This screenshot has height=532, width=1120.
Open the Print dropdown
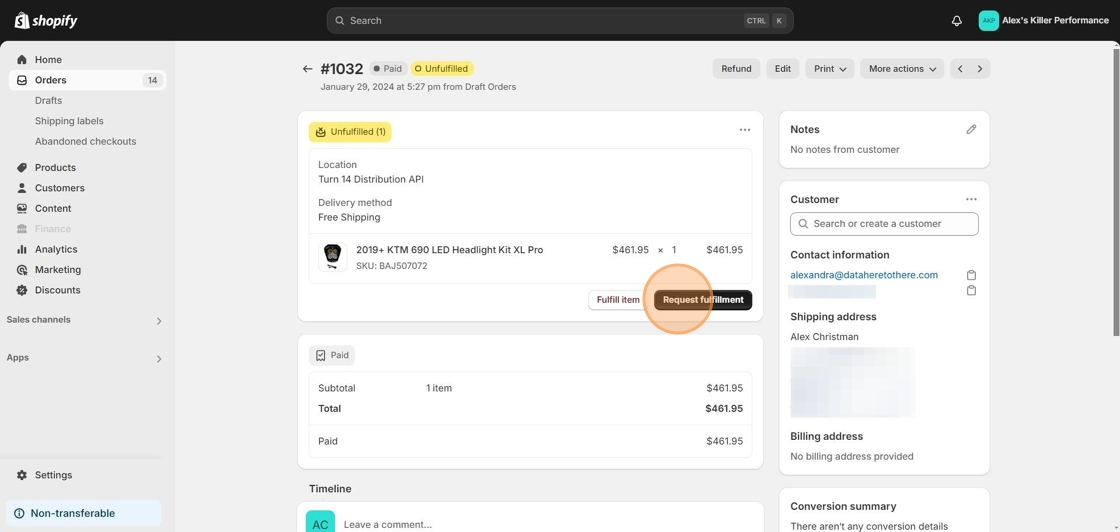(x=829, y=69)
